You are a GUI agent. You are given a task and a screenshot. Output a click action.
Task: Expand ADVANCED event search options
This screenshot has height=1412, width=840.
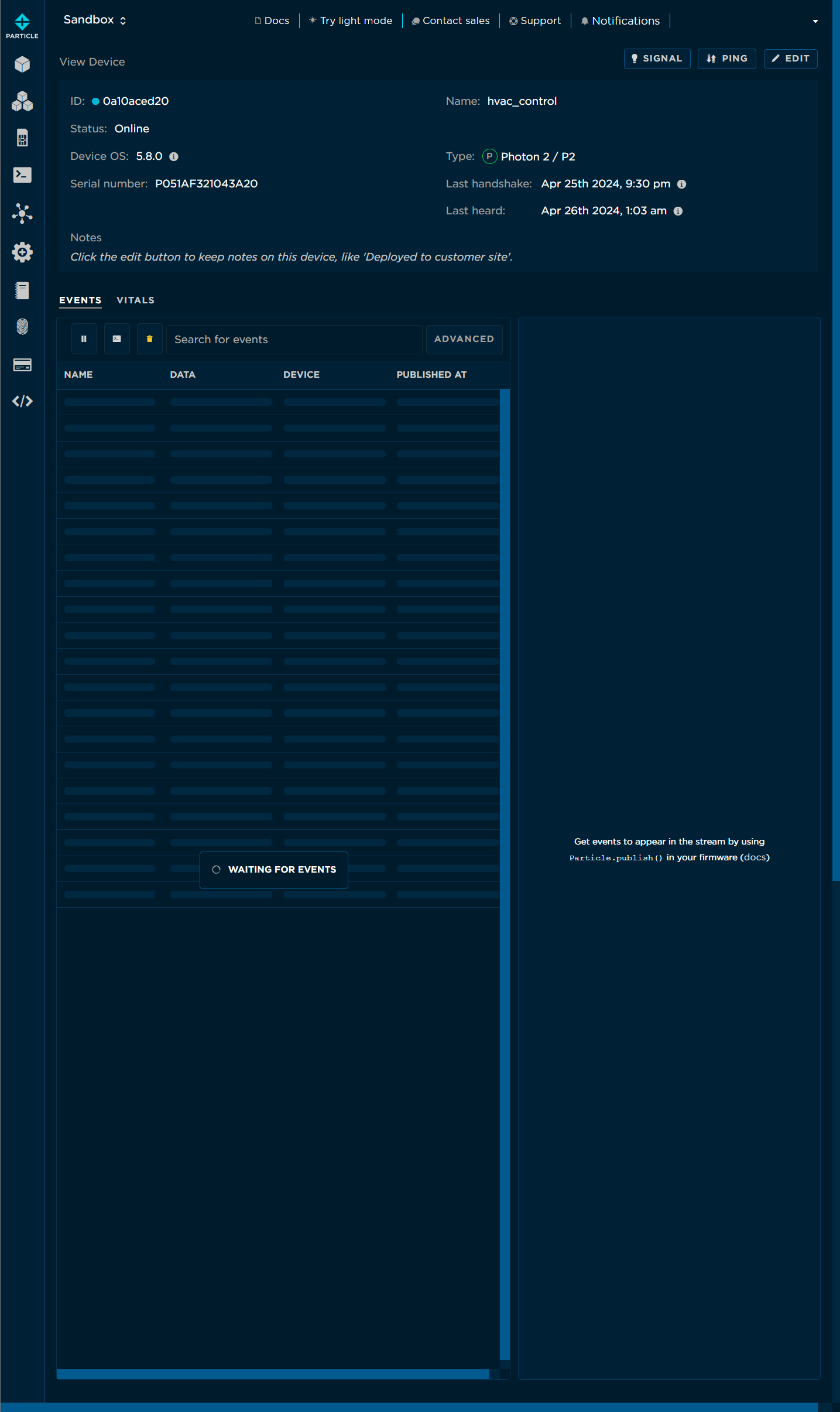[464, 339]
